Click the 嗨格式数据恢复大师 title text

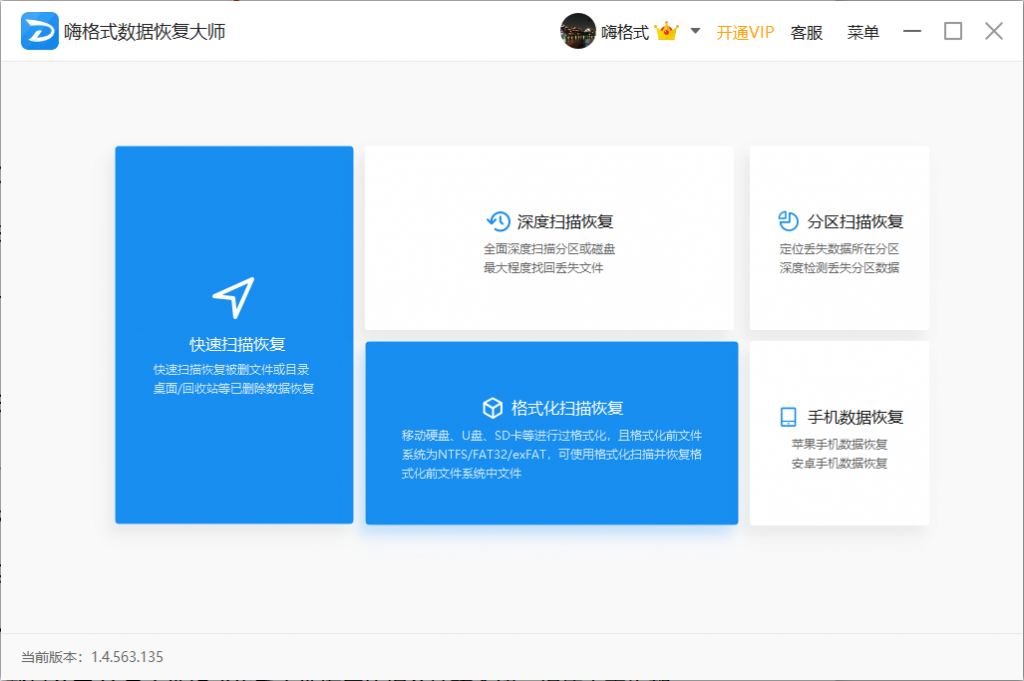coord(144,31)
